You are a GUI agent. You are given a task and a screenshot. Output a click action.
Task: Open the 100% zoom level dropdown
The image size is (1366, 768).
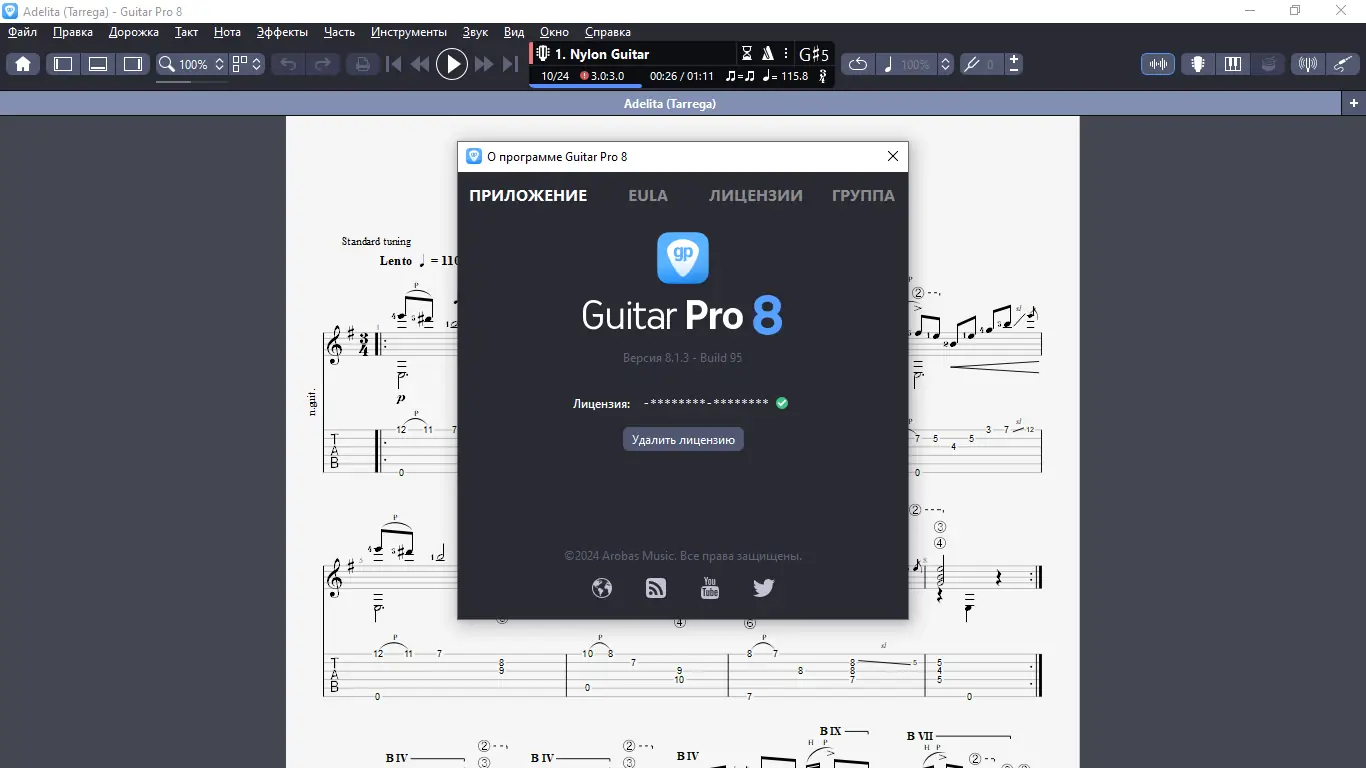pos(202,64)
